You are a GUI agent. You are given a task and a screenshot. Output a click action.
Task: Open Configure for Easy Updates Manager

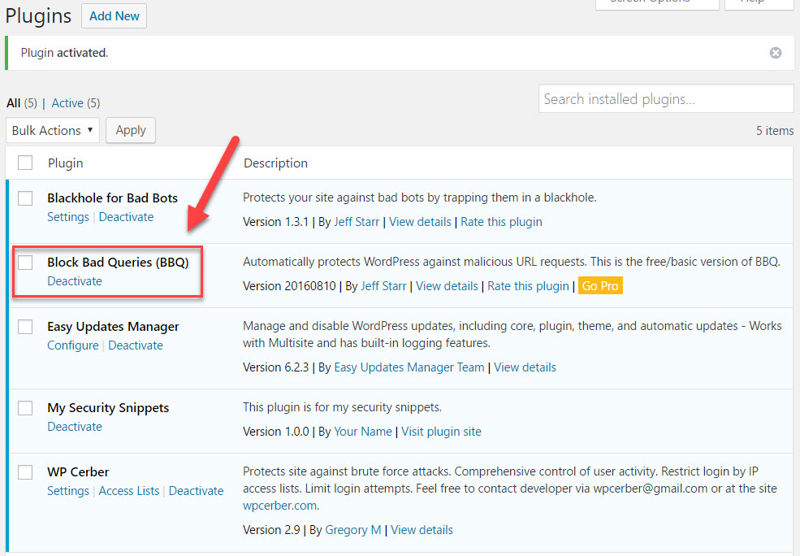pos(73,345)
